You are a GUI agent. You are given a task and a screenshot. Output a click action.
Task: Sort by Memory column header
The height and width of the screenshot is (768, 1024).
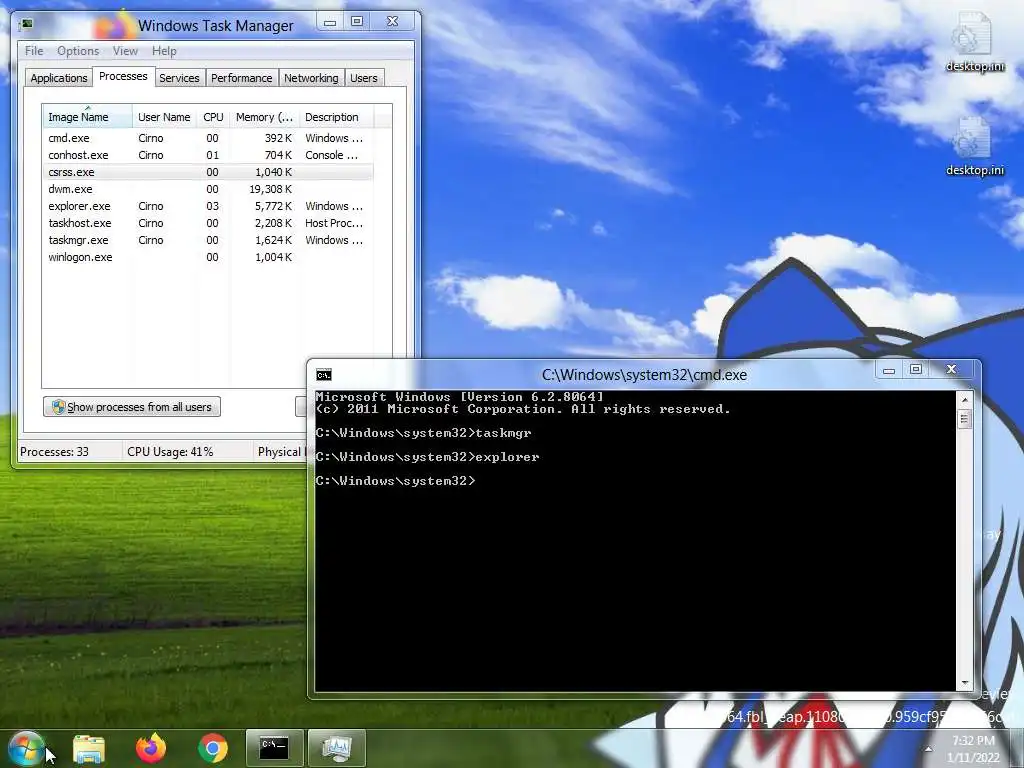[x=264, y=117]
